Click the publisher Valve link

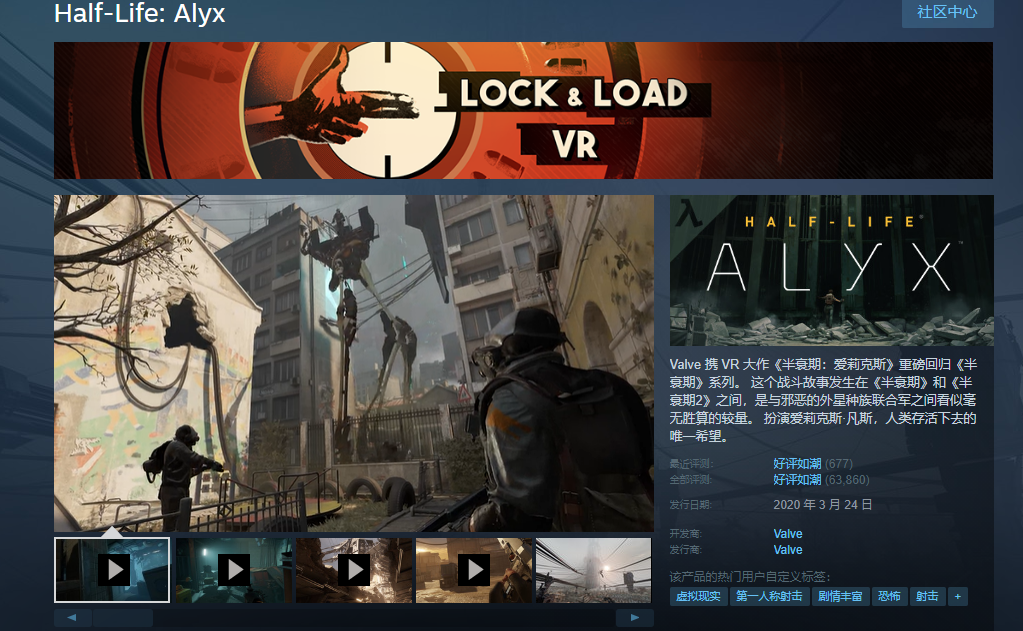[788, 550]
